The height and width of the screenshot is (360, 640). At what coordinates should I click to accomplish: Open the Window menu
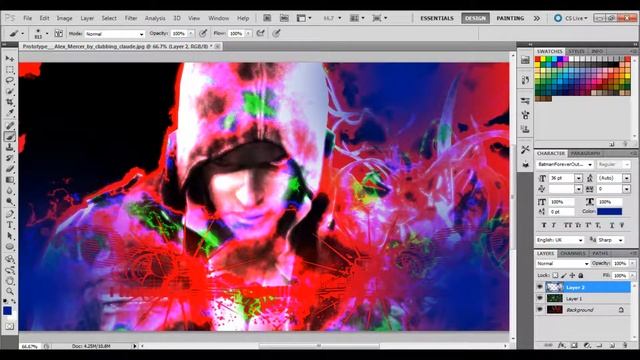pyautogui.click(x=219, y=18)
